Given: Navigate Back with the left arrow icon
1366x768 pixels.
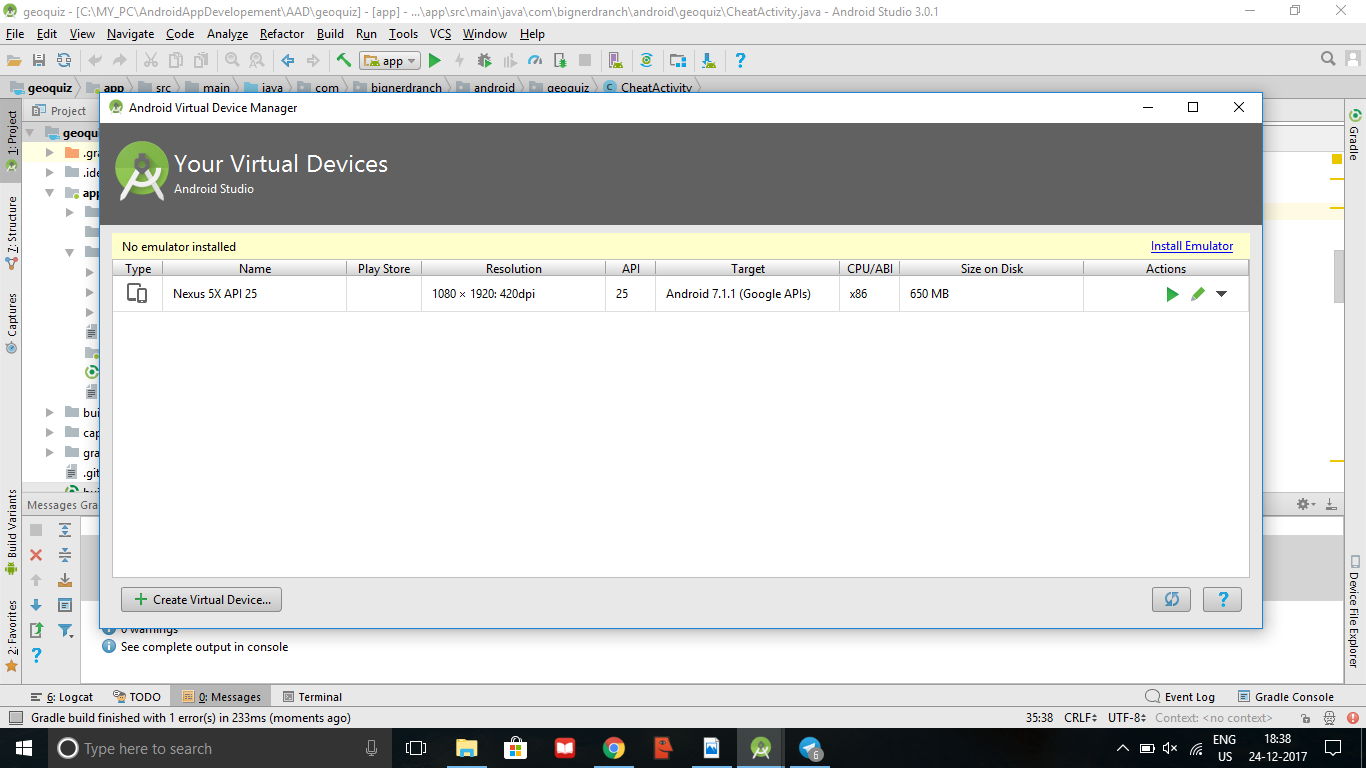Looking at the screenshot, I should tap(288, 61).
